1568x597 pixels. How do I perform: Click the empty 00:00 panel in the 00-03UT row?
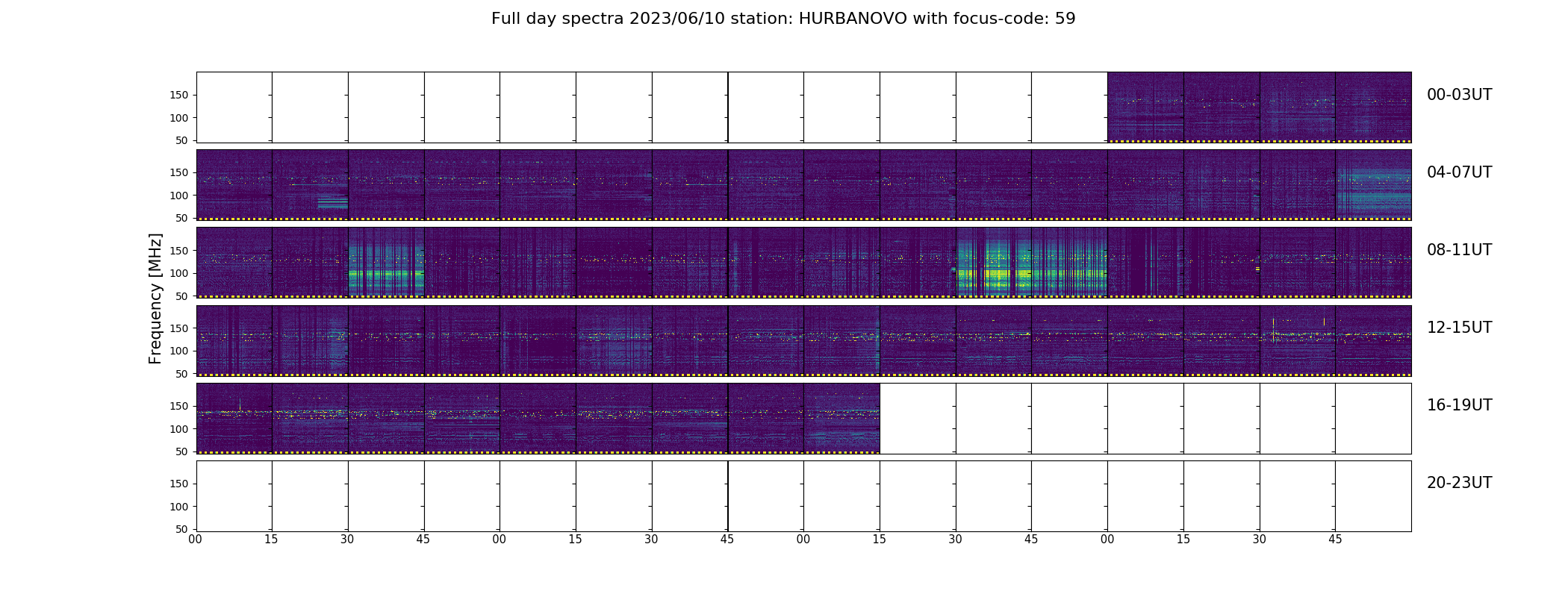pos(234,107)
